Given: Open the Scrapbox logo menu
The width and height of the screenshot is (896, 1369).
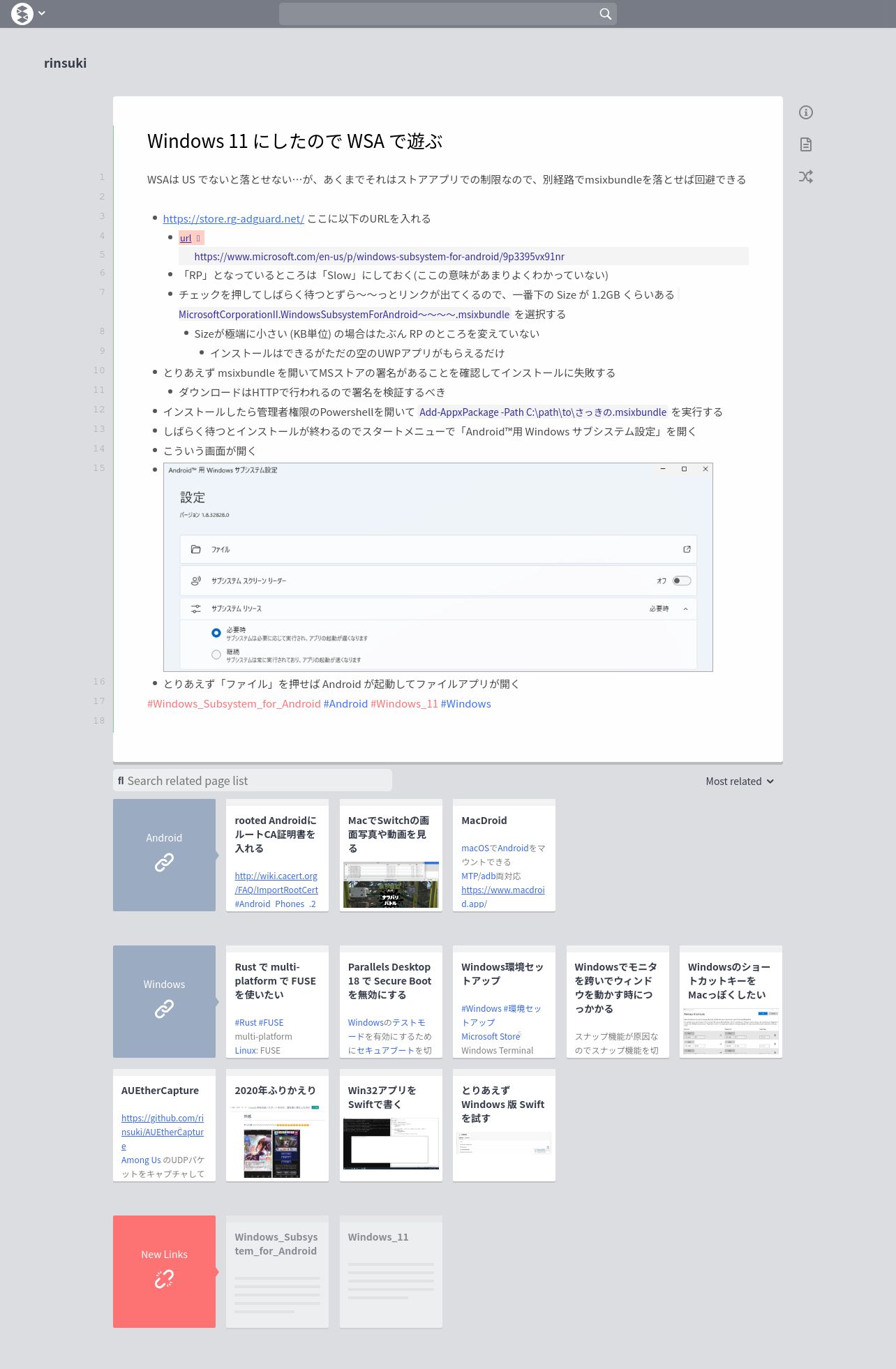Looking at the screenshot, I should pyautogui.click(x=22, y=13).
